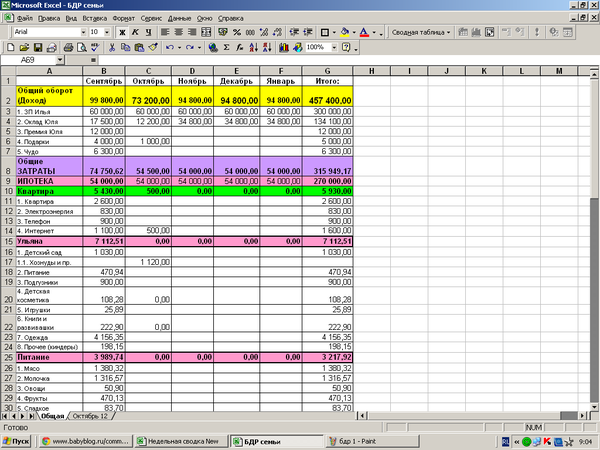Expand the zoom level dropdown at 100%
The width and height of the screenshot is (600, 450).
332,47
